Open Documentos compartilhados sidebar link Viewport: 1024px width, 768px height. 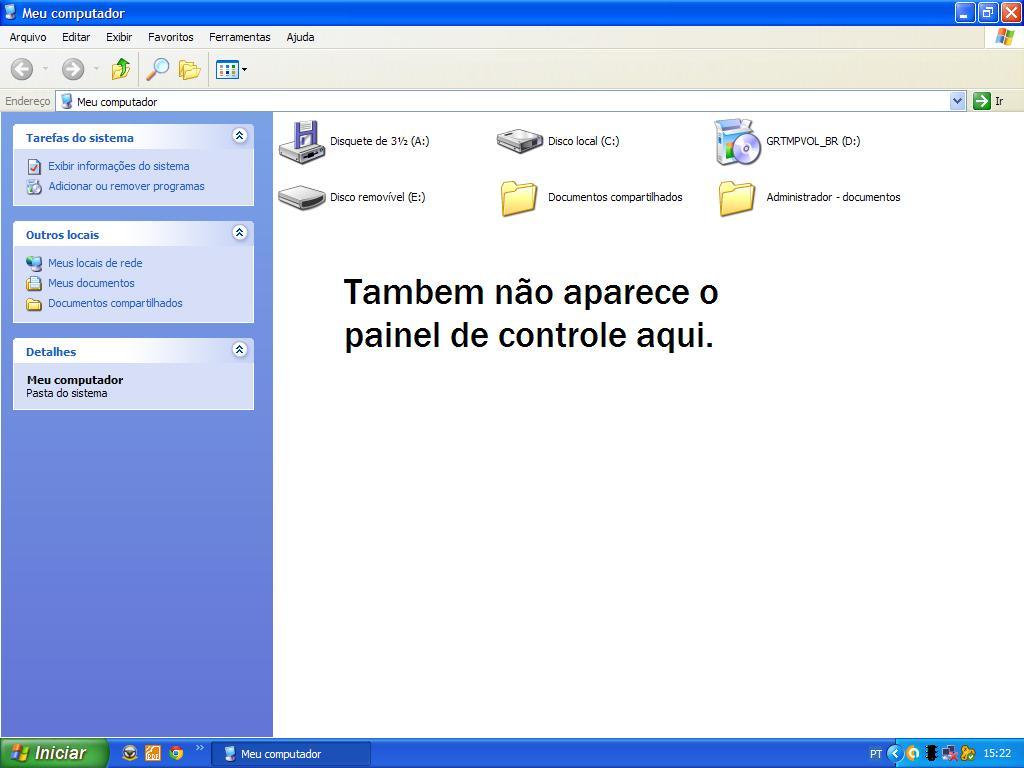click(x=115, y=303)
